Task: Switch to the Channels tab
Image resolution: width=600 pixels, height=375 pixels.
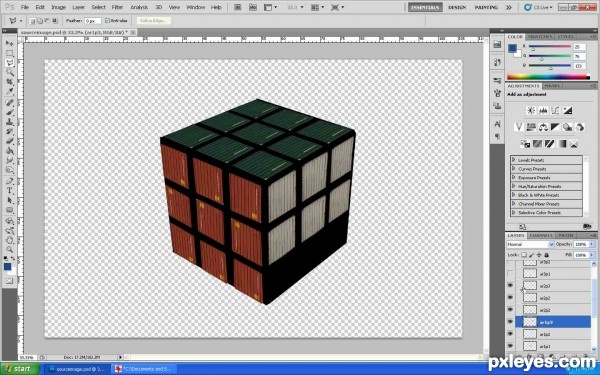Action: coord(541,235)
